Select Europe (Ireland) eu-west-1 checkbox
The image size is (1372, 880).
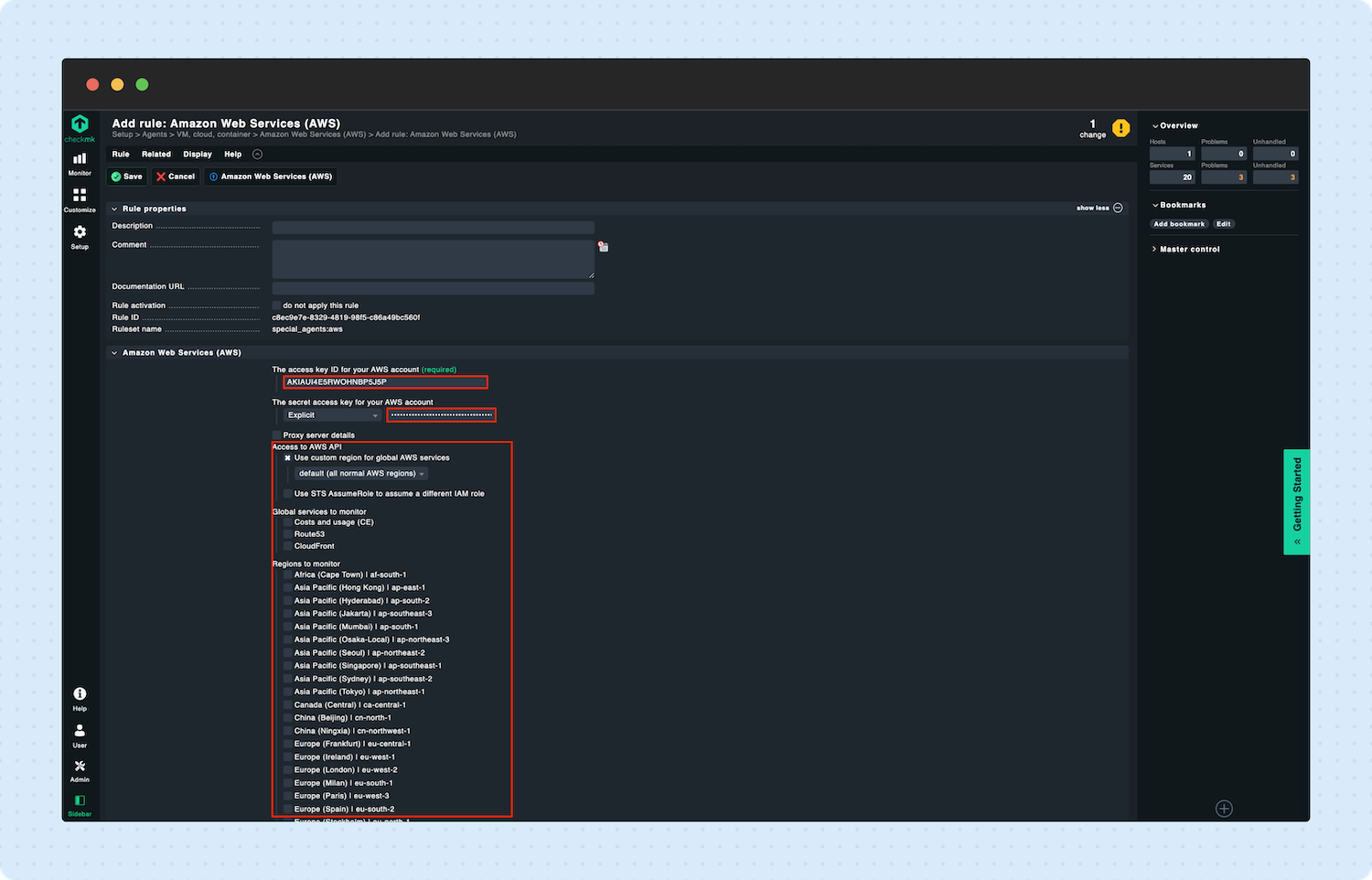(x=287, y=757)
